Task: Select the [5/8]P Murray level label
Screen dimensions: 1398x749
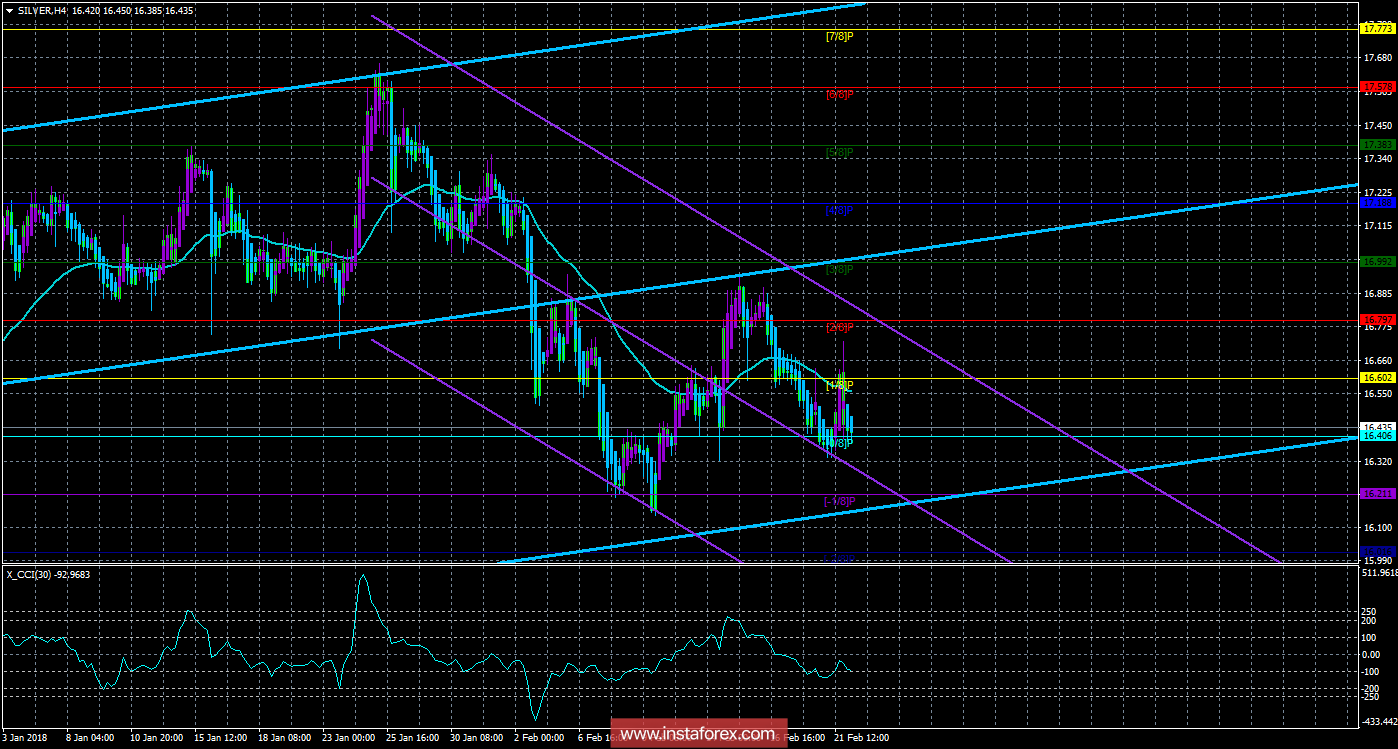Action: coord(841,153)
